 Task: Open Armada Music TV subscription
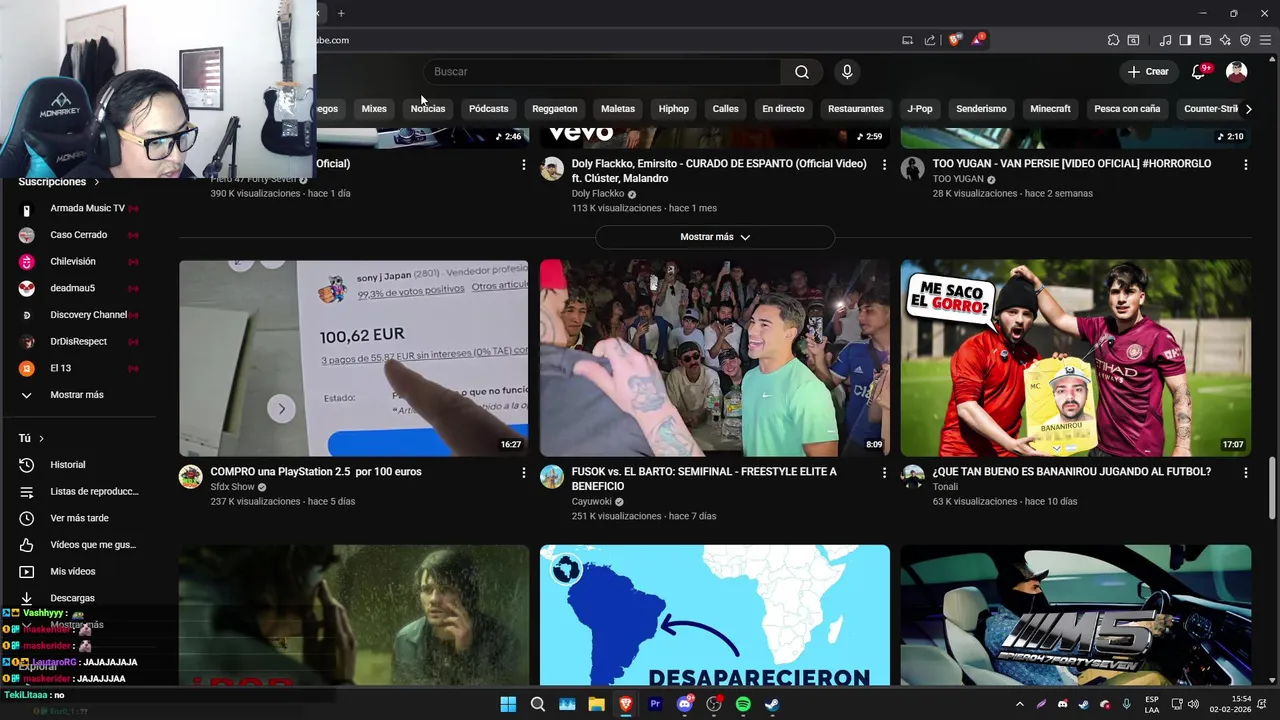[77, 208]
